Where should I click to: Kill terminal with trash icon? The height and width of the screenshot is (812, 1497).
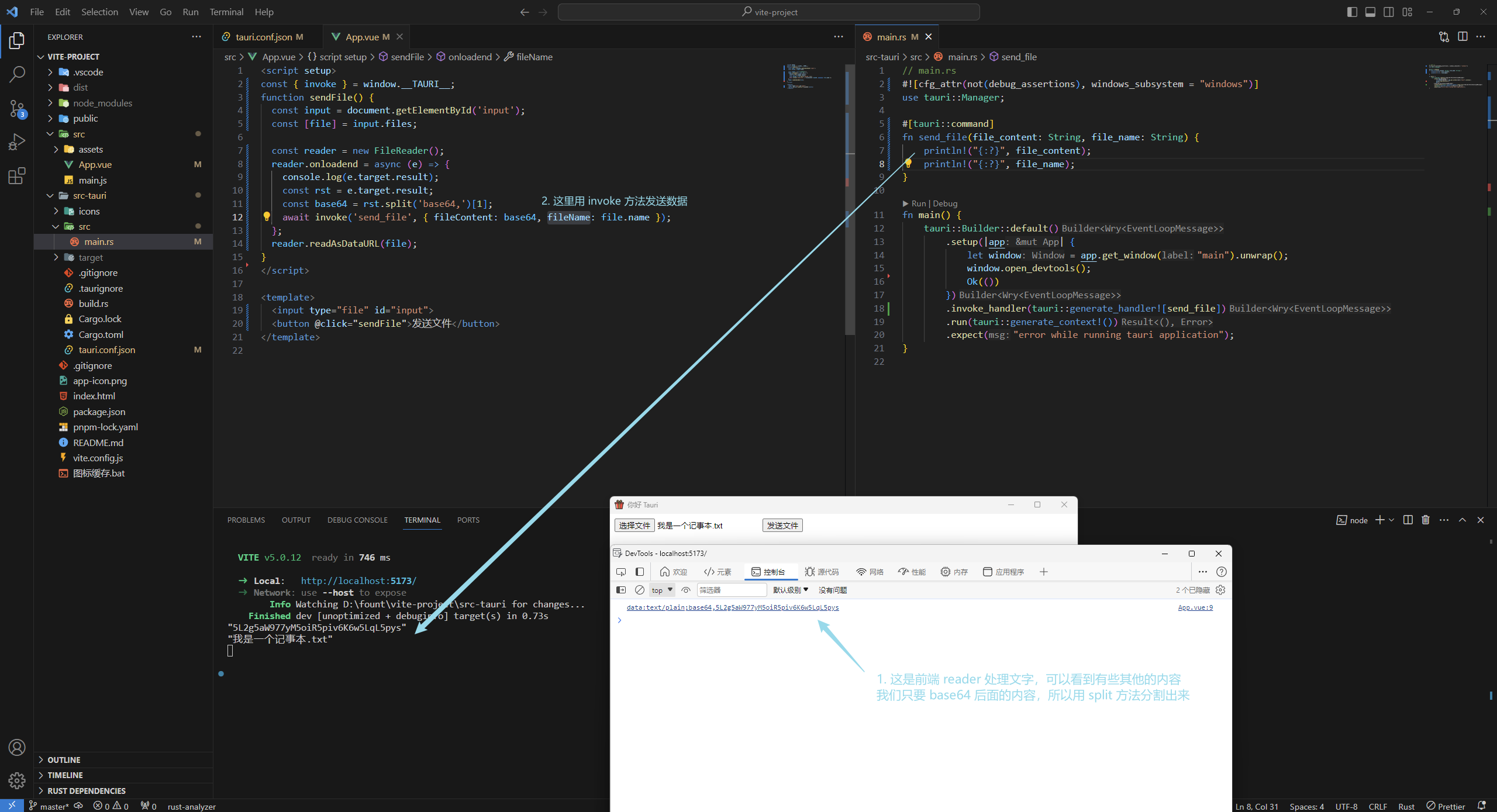(x=1426, y=520)
